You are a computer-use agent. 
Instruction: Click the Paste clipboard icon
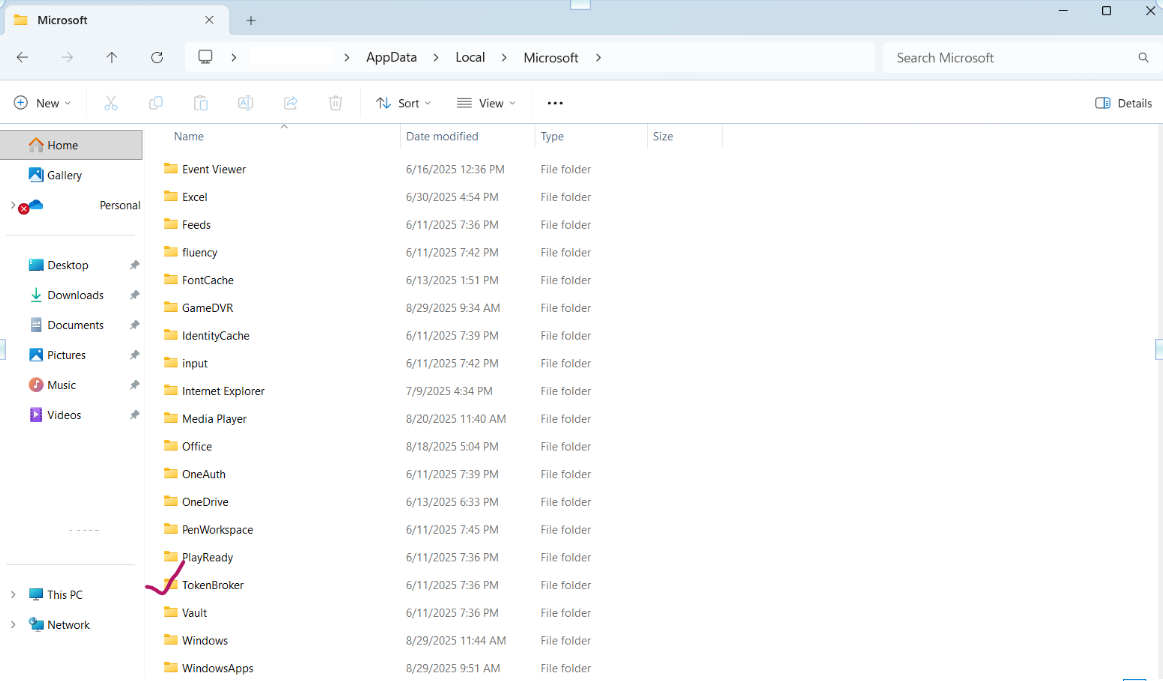201,103
